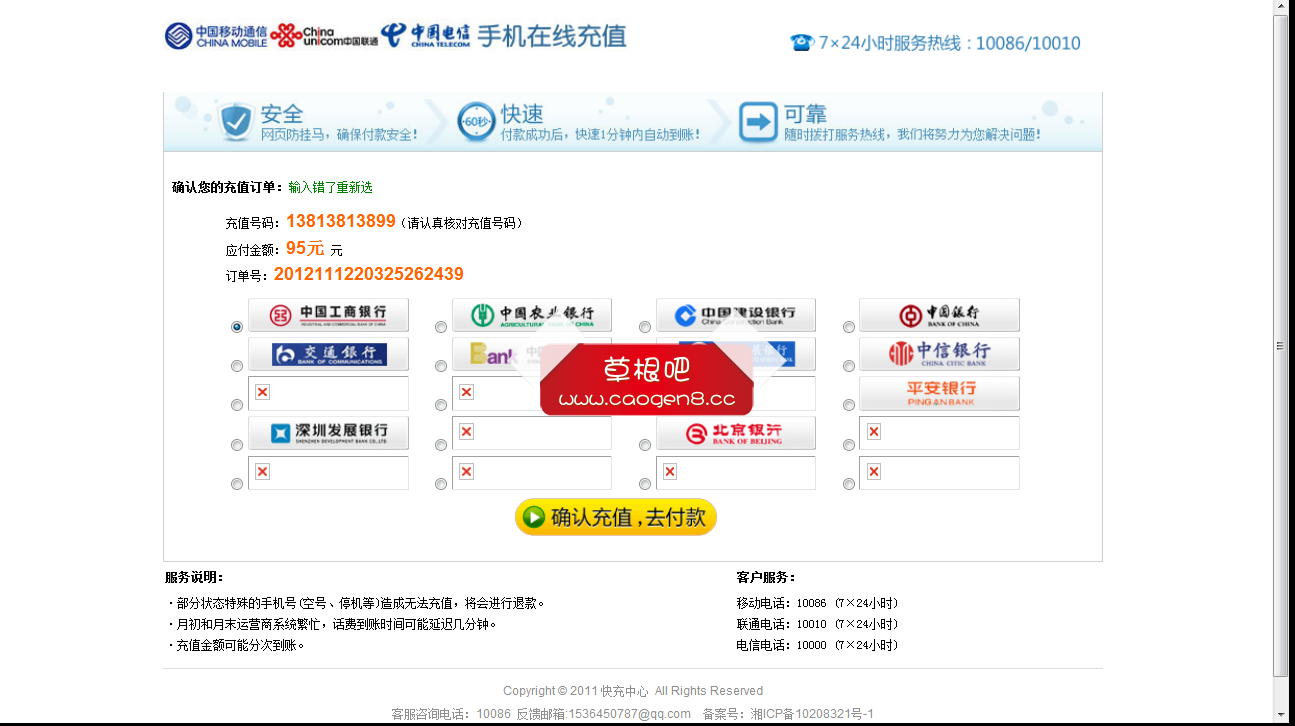Click the service hotline phone icon
Viewport: 1295px width, 726px height.
coord(800,43)
